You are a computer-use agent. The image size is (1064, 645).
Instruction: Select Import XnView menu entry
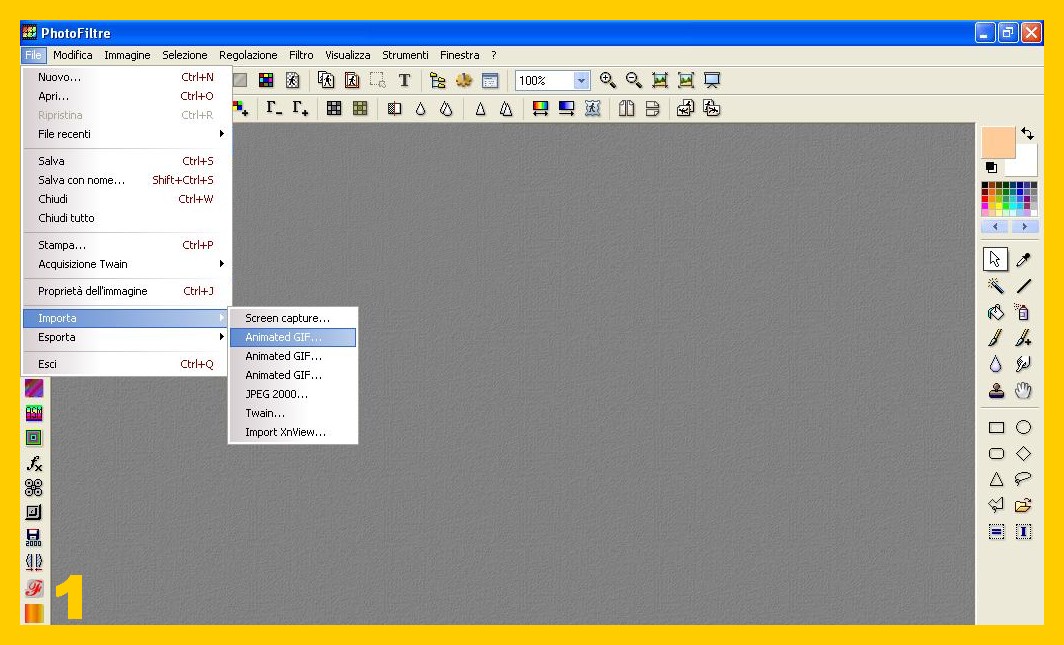pos(285,433)
